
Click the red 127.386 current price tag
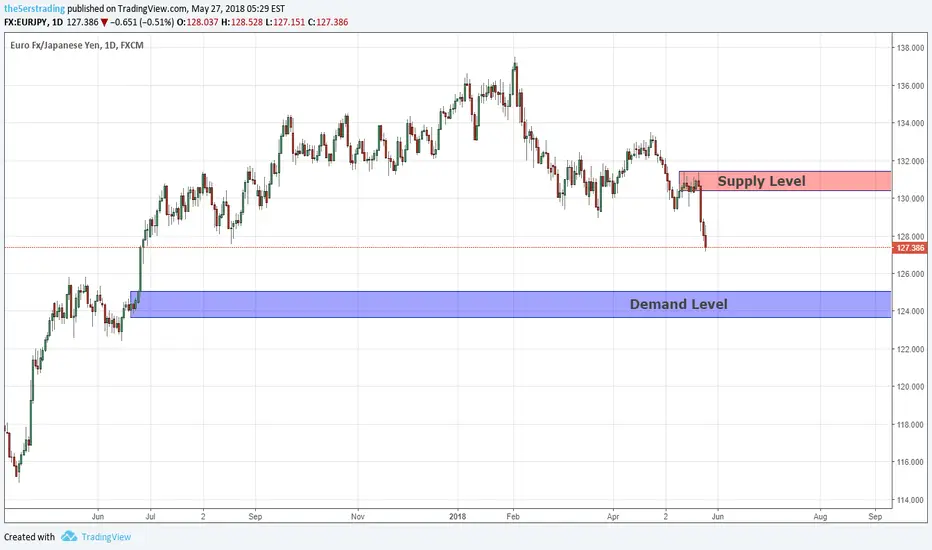coord(910,248)
